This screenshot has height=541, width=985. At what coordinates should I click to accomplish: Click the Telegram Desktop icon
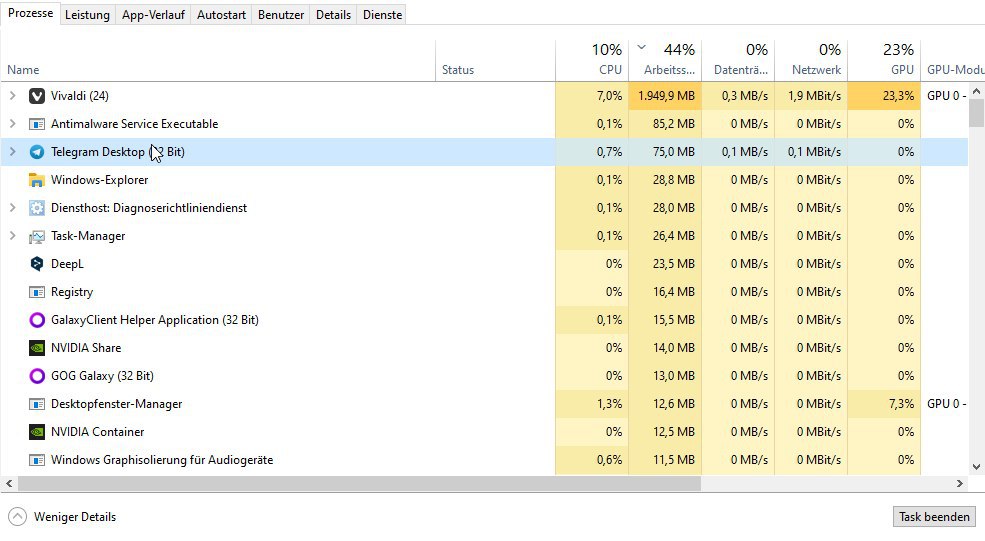click(x=37, y=152)
